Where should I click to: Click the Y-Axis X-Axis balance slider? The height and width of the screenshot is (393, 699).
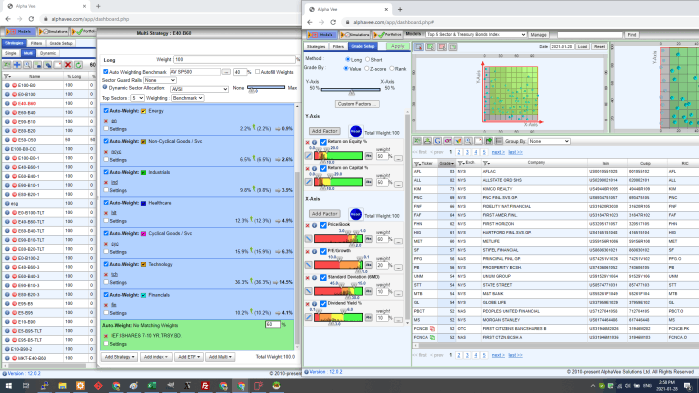(x=350, y=90)
